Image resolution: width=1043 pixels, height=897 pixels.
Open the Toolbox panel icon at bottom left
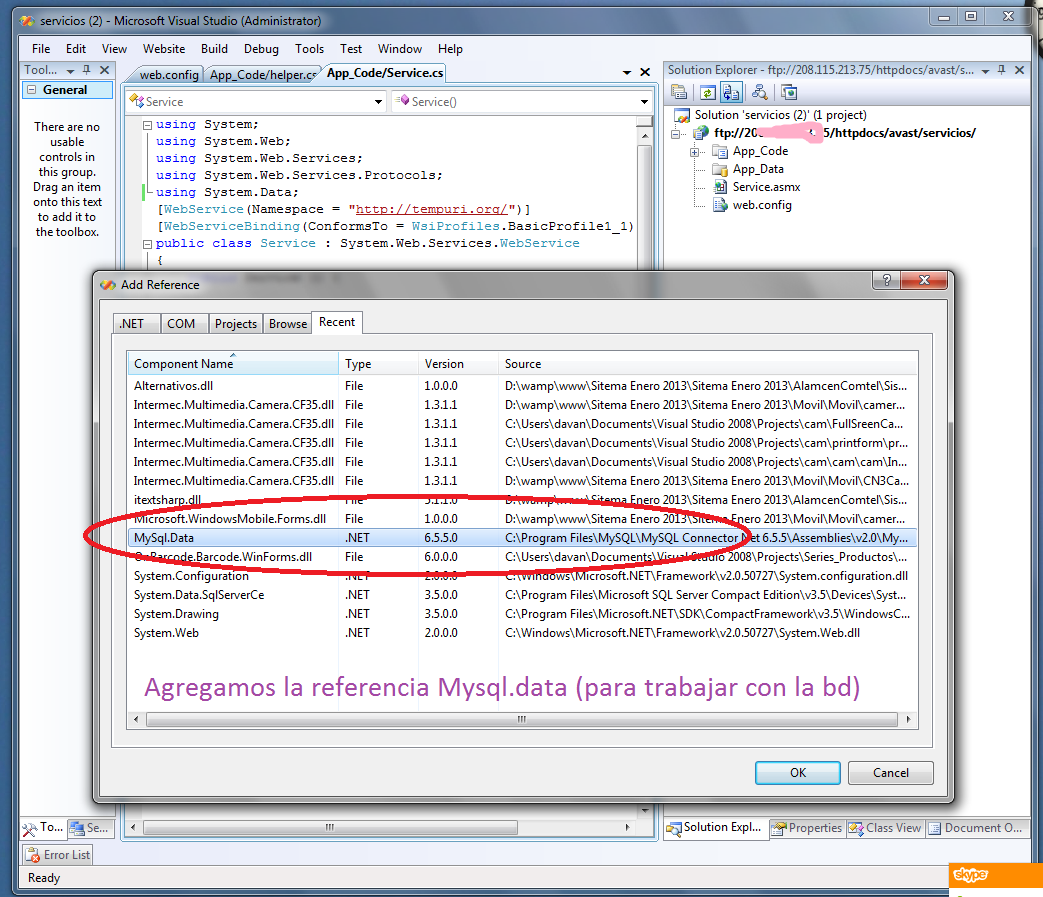click(45, 828)
